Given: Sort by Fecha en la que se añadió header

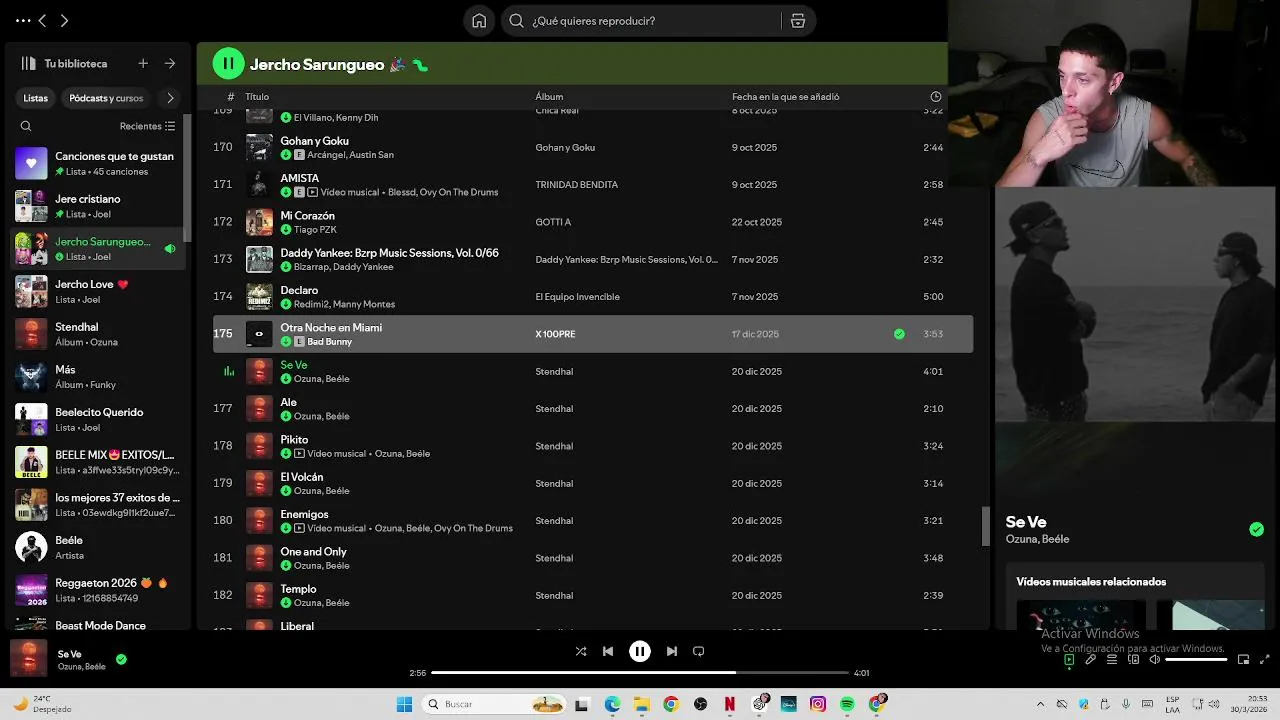Looking at the screenshot, I should click(785, 97).
